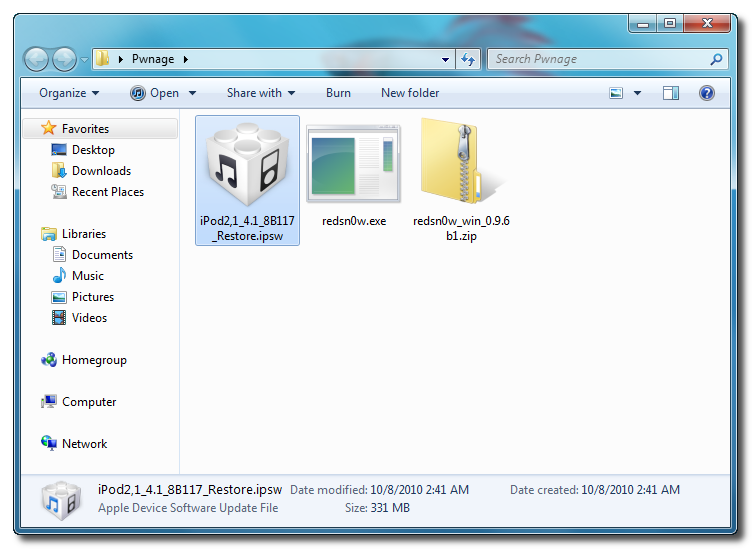Select Music under Libraries
Screen dimensions: 752x549
coord(88,276)
